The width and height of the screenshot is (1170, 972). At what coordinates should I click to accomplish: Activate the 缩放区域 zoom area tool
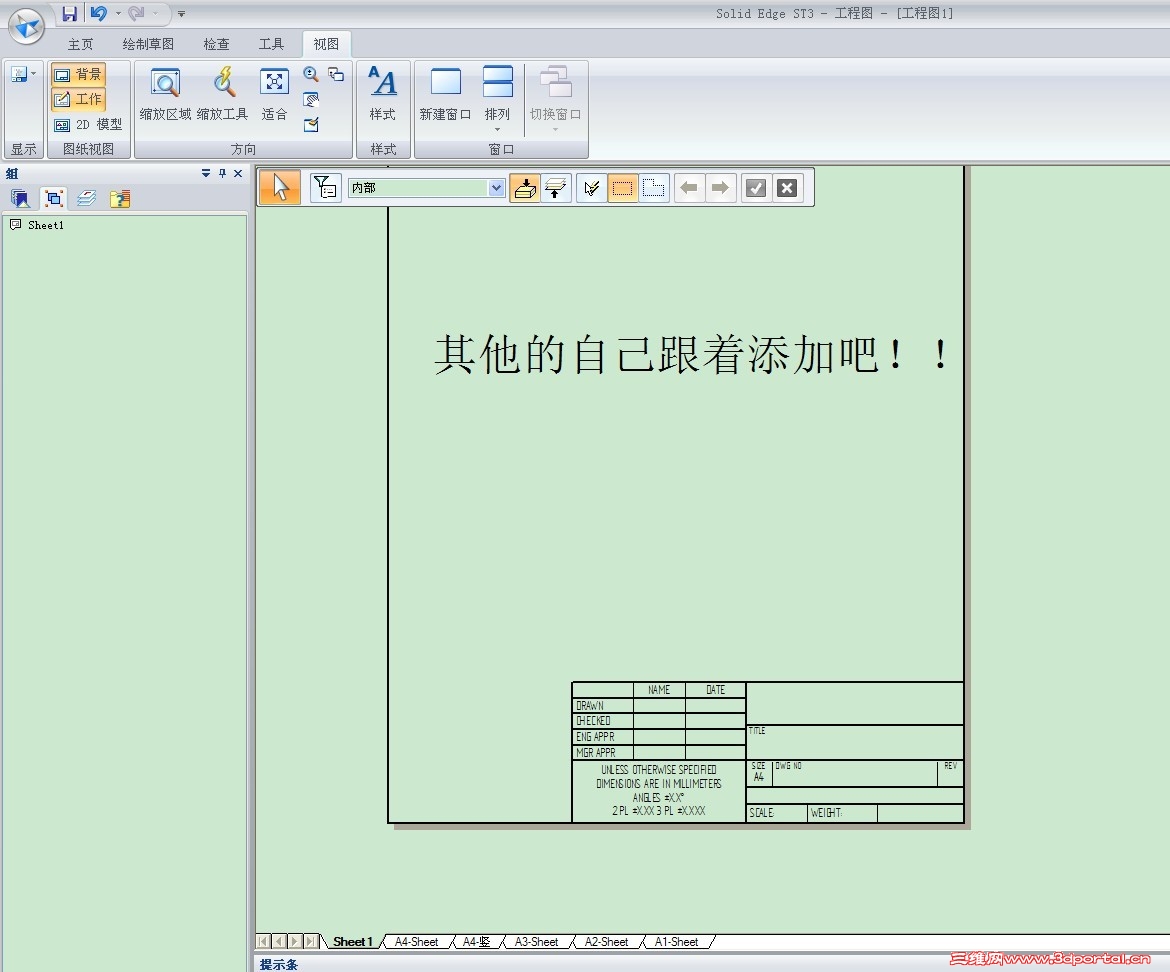(x=166, y=93)
